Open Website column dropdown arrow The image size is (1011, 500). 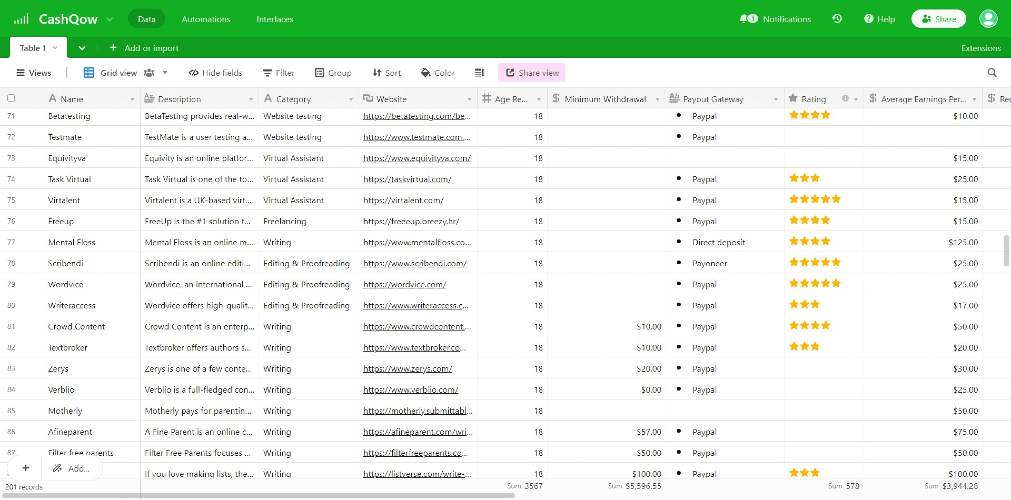point(469,99)
